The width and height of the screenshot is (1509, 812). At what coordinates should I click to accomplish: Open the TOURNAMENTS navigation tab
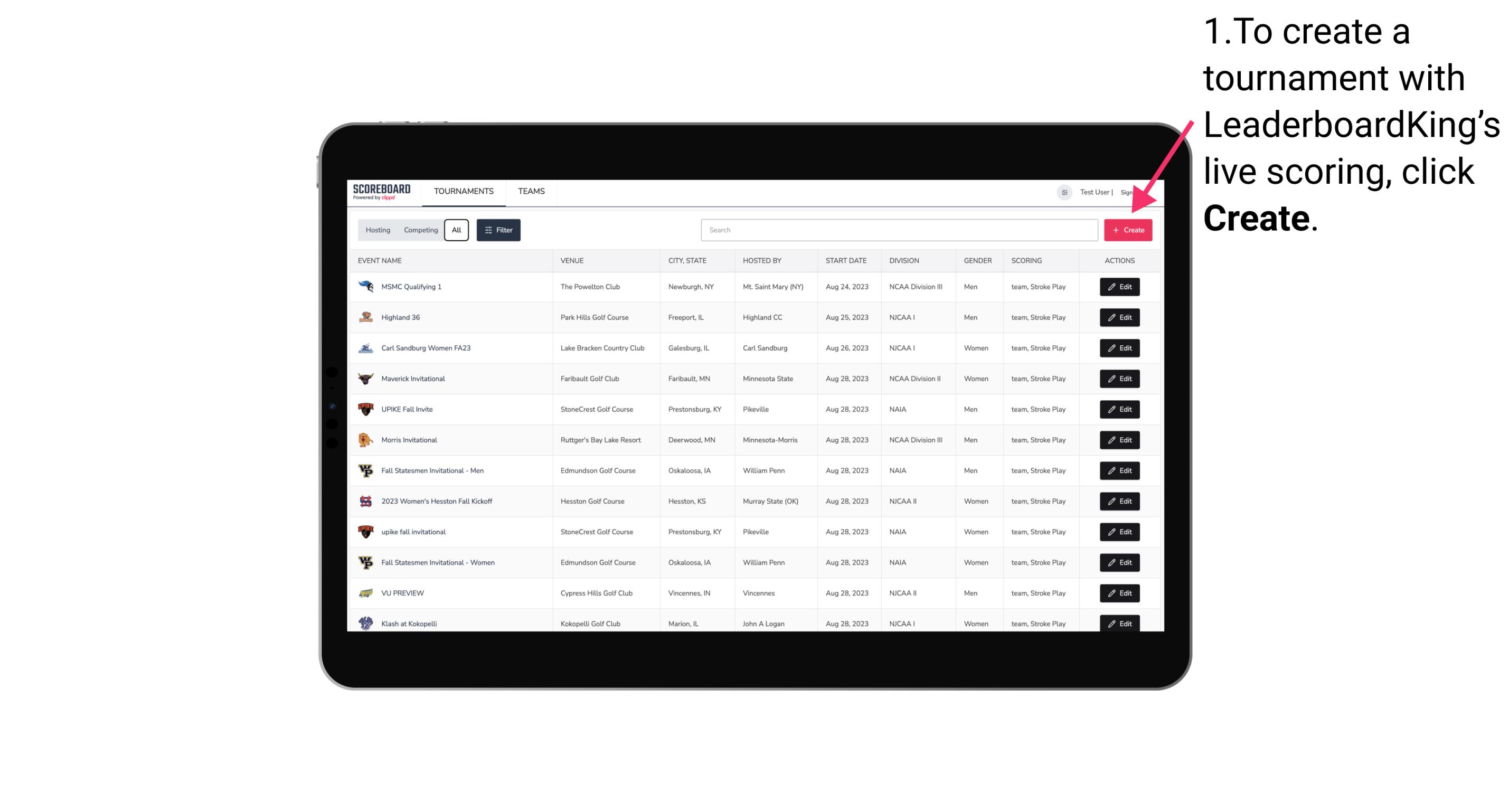463,191
